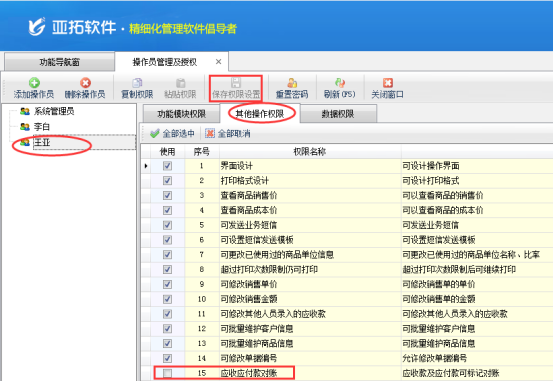Click the 全部选中 select all button
Viewport: 554px width, 382px height.
172,134
